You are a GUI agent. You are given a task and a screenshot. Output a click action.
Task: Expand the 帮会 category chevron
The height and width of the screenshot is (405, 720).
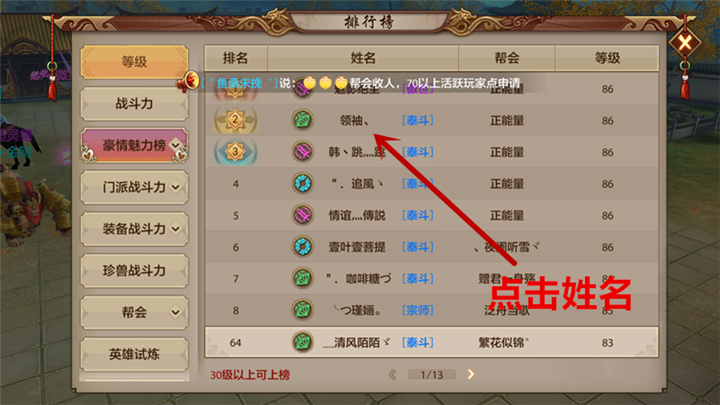coord(175,312)
